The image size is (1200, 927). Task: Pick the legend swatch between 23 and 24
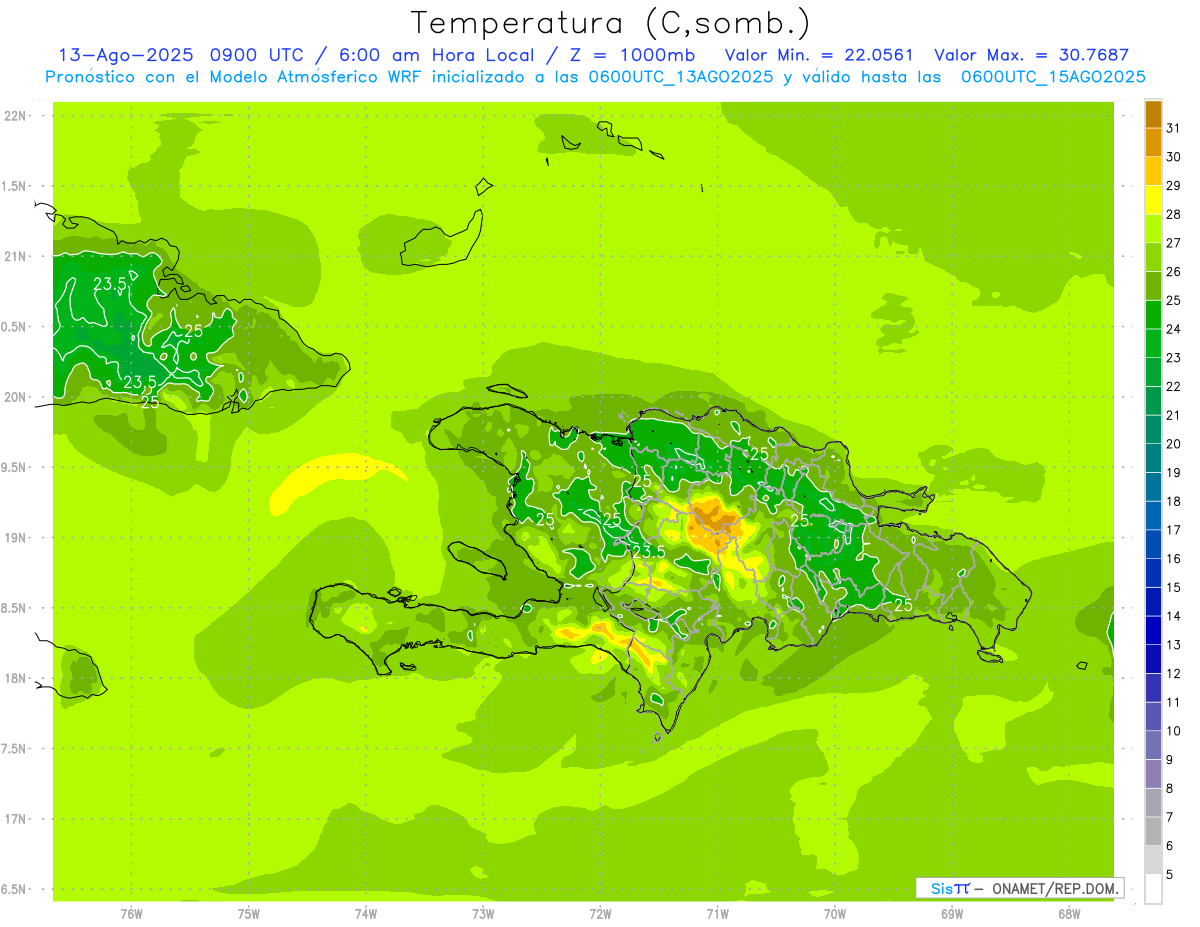1153,343
